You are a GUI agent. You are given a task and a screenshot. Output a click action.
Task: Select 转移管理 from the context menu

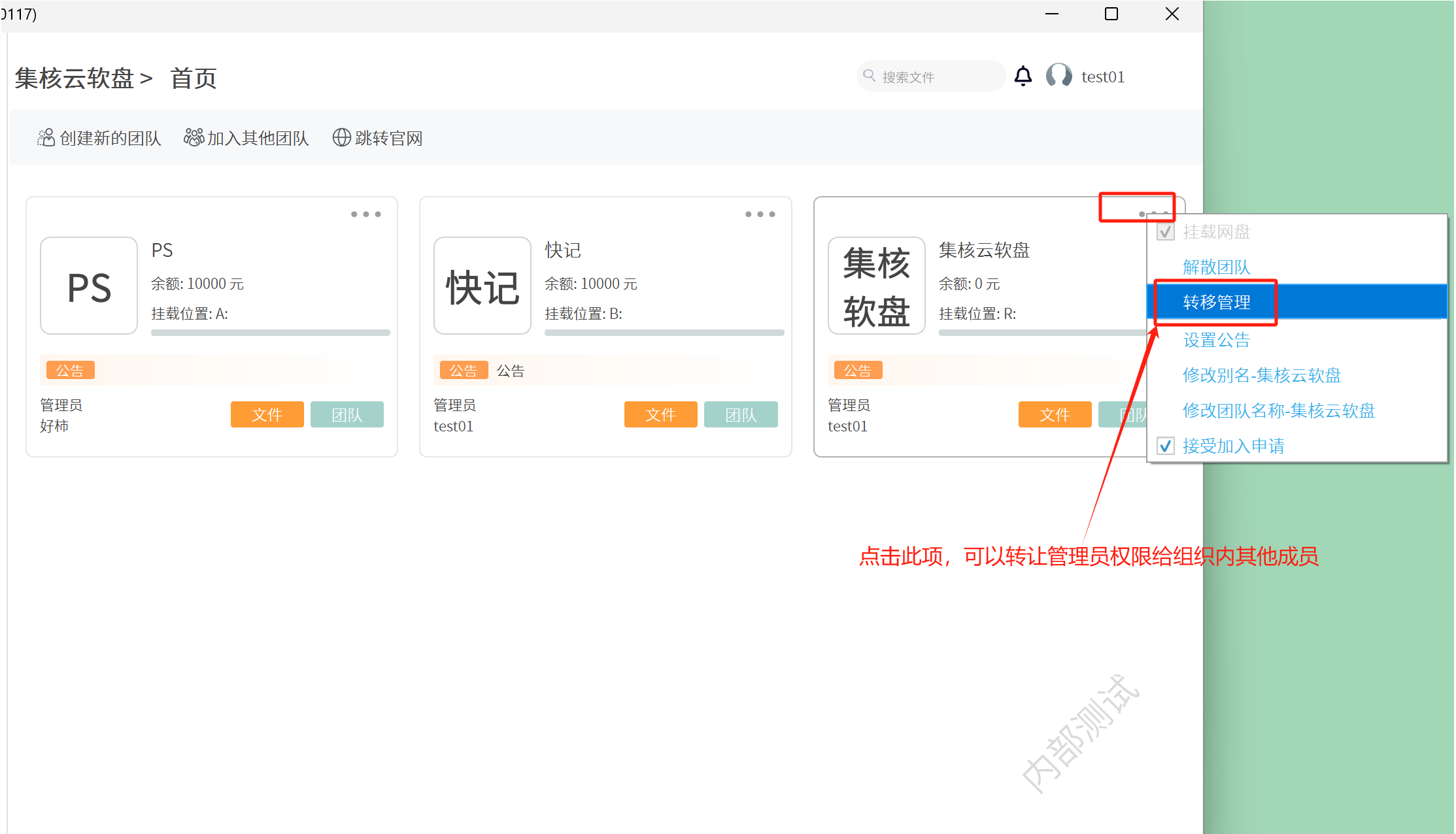click(x=1216, y=302)
